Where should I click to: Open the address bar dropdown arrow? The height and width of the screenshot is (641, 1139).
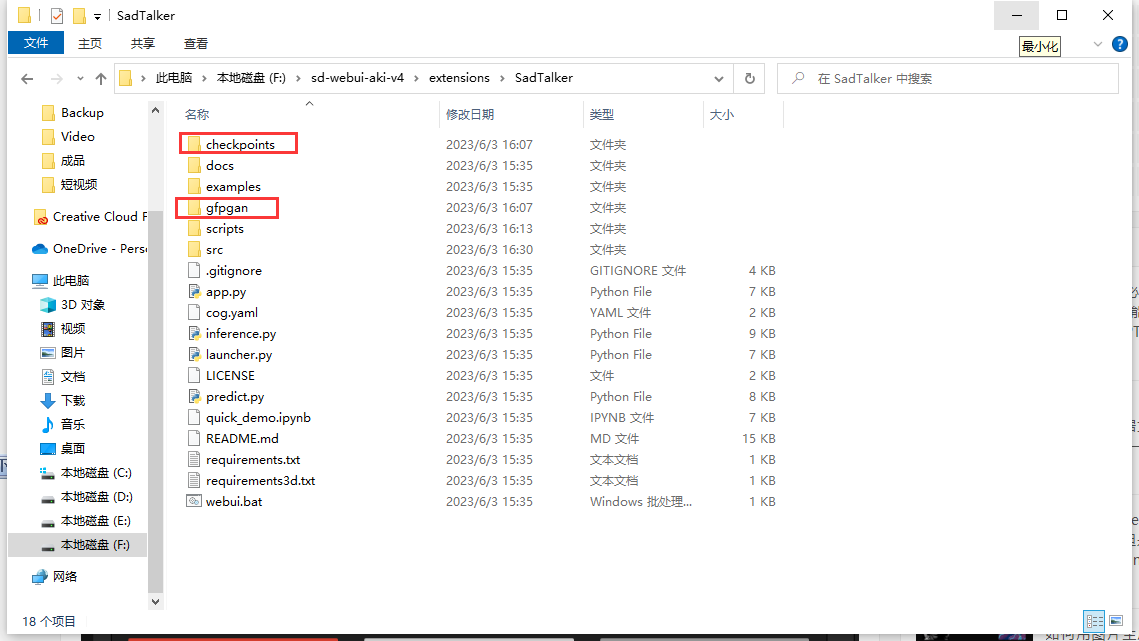[718, 78]
